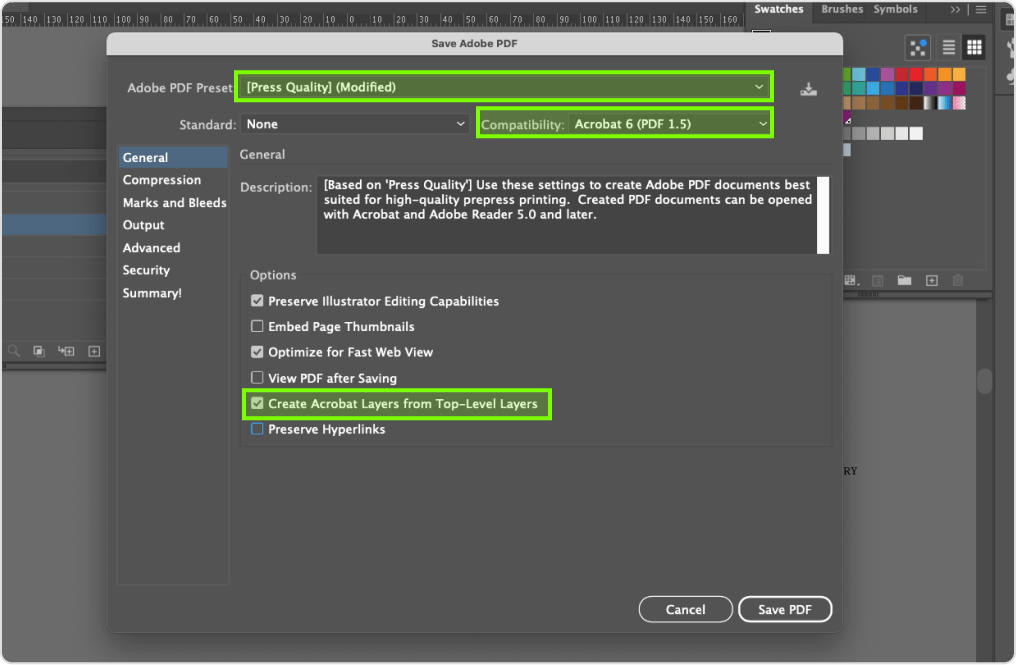Enable Embed Page Thumbnails checkbox
This screenshot has height=665, width=1016.
[x=257, y=327]
